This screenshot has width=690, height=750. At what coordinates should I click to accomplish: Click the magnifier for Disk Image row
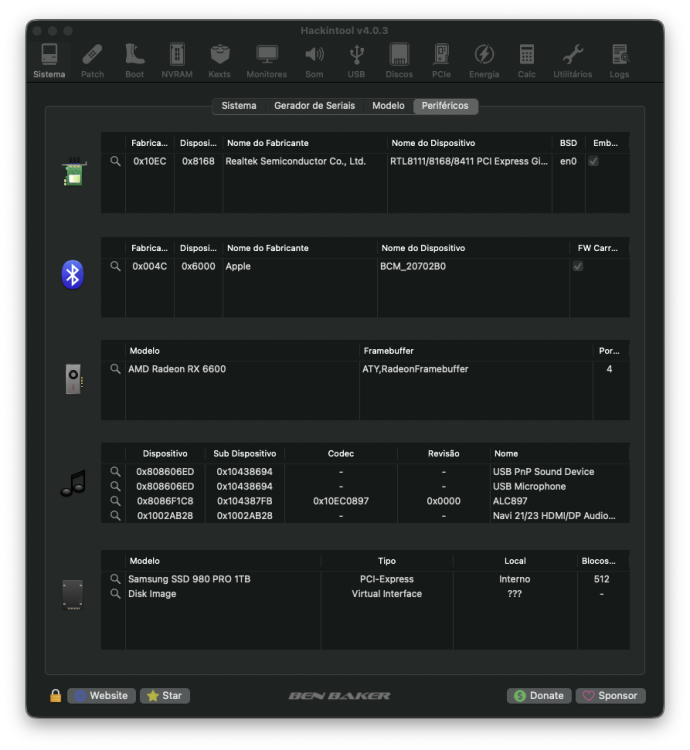[115, 594]
